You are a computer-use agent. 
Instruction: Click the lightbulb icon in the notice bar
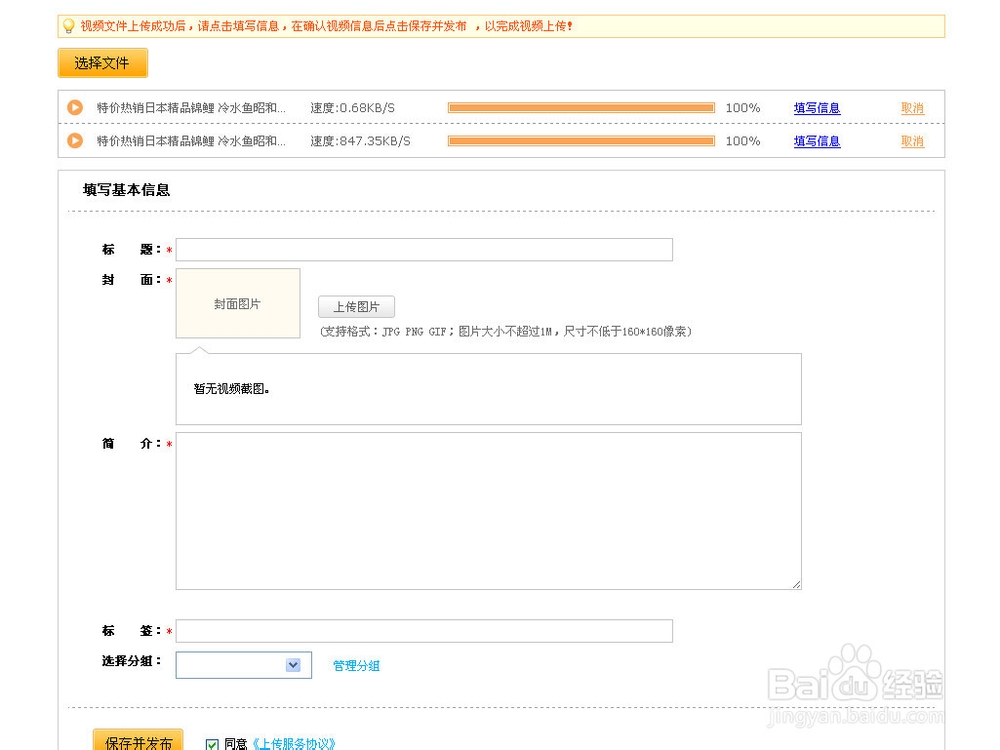[x=68, y=26]
